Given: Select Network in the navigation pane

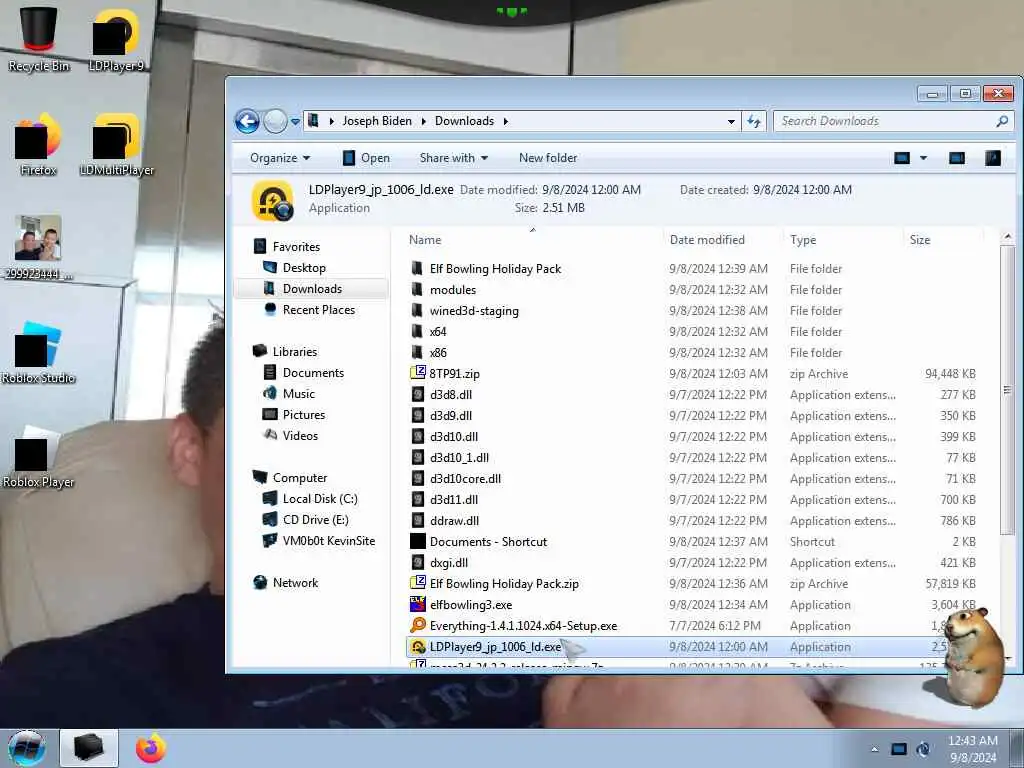Looking at the screenshot, I should pyautogui.click(x=285, y=583).
